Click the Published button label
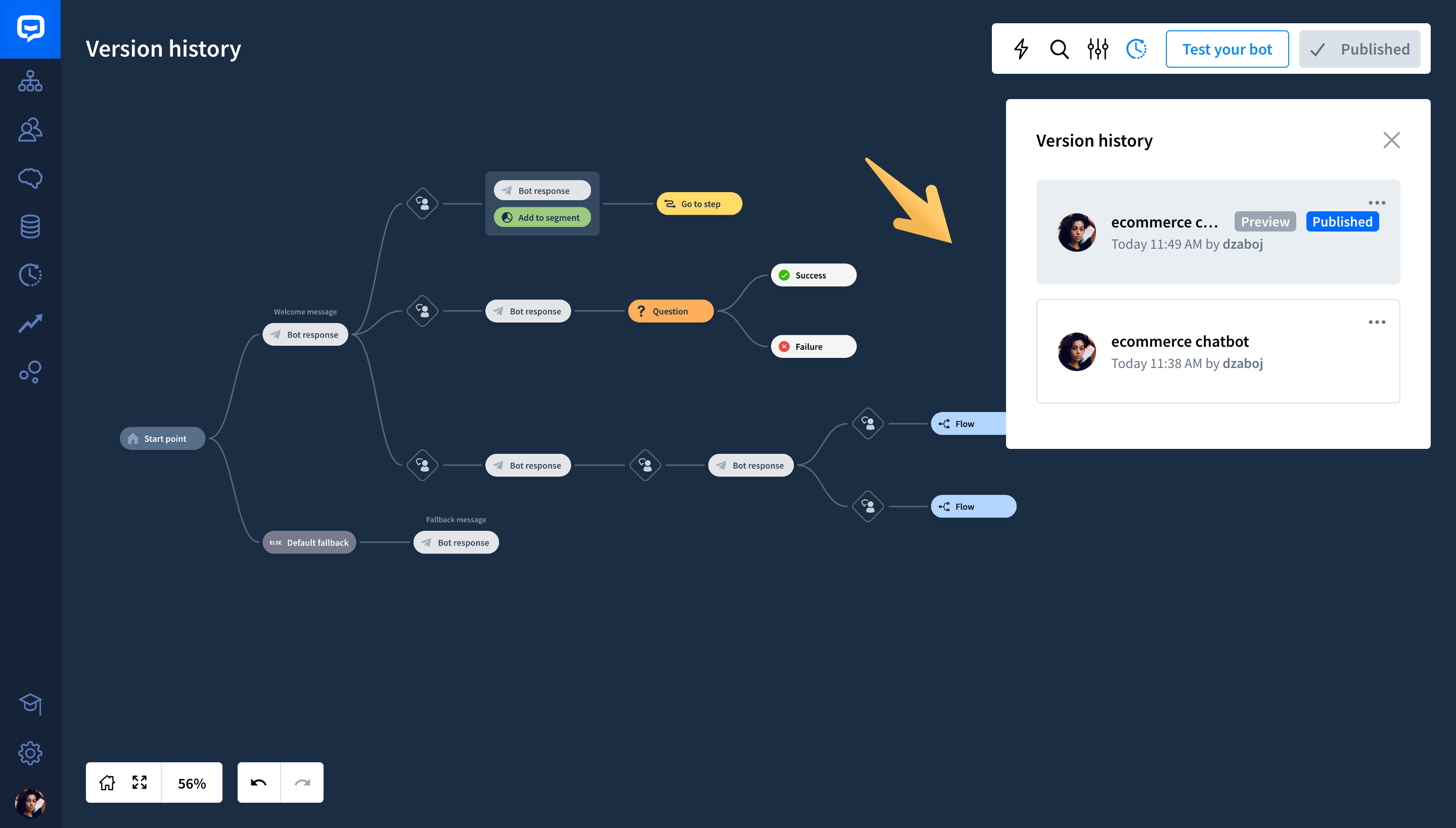This screenshot has width=1456, height=828. 1375,48
